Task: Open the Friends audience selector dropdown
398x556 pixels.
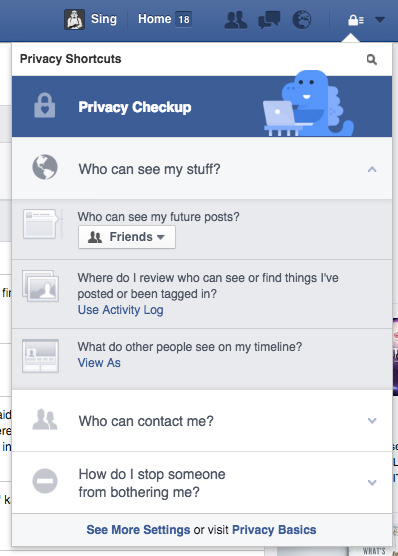Action: (x=127, y=237)
